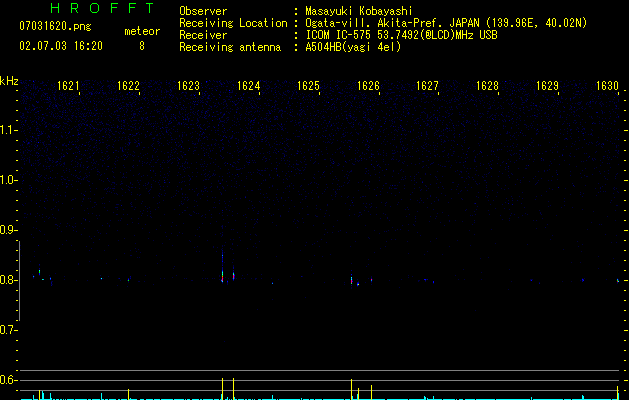Click the HROFFT title text

coord(102,8)
